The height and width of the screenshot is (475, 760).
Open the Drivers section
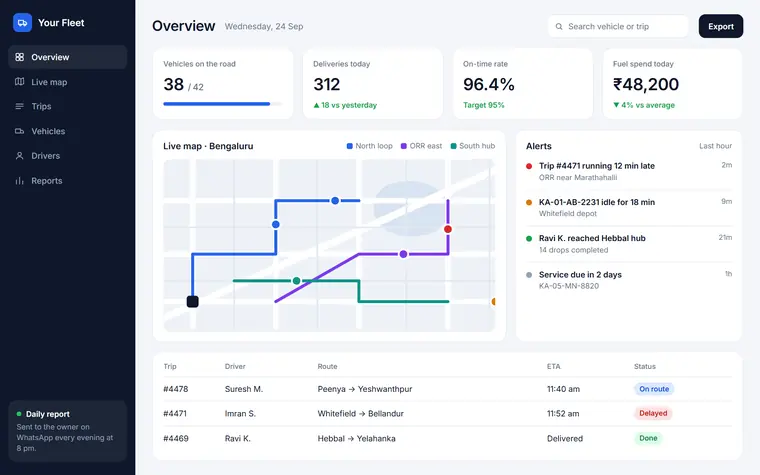(67, 156)
